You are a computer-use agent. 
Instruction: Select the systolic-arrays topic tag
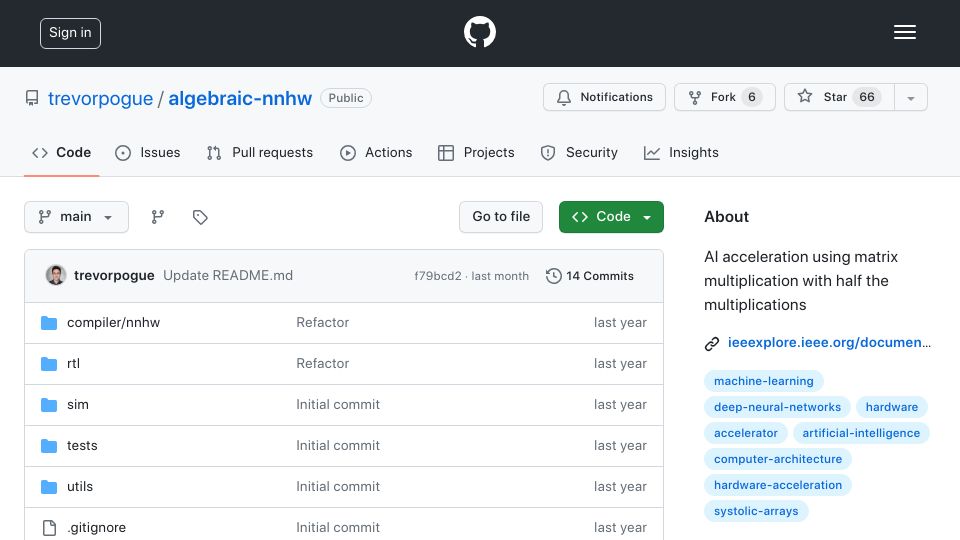756,511
